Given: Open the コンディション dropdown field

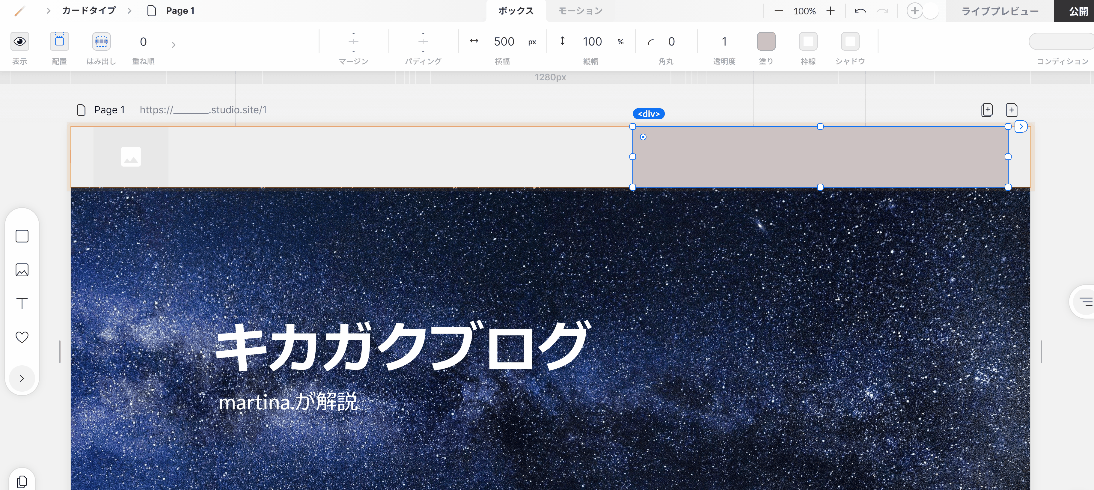Looking at the screenshot, I should pyautogui.click(x=1061, y=42).
